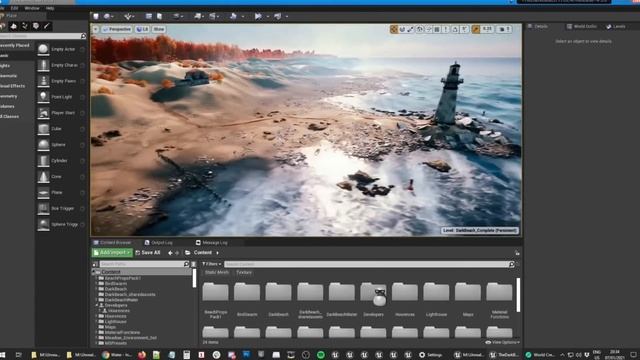This screenshot has height=360, width=640.
Task: Select the DarkBeachWater folder in the tree
Action: point(121,300)
